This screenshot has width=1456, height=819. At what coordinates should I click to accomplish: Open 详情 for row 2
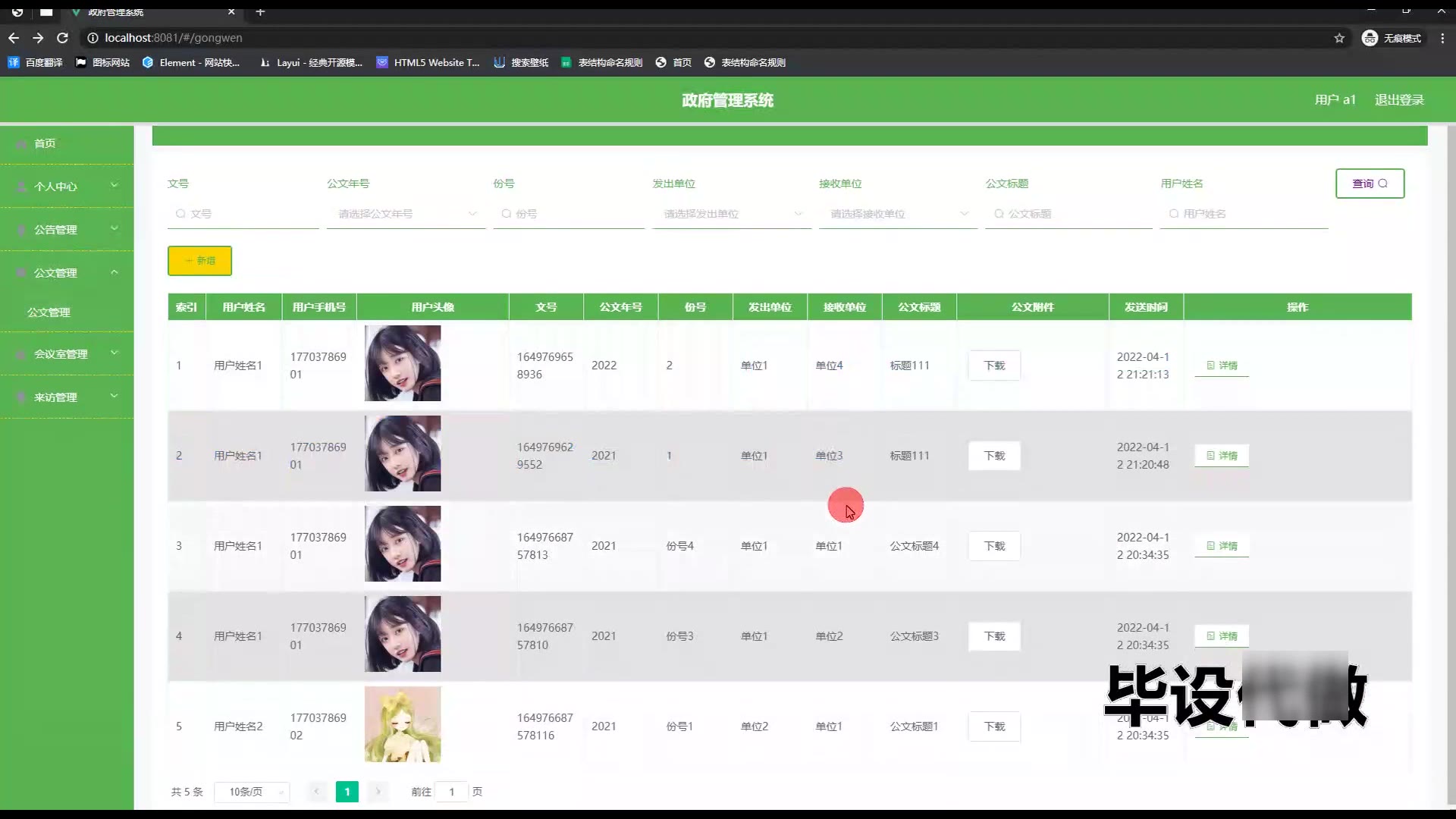coord(1222,456)
